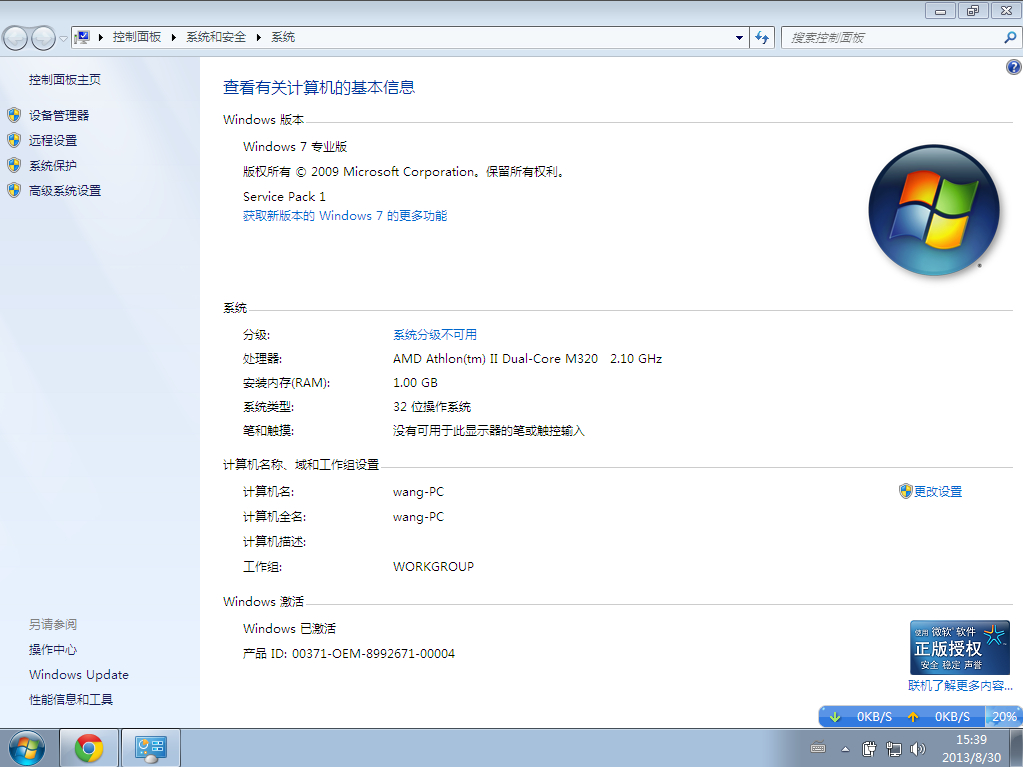Click the Back navigation arrow button
The width and height of the screenshot is (1023, 767).
coord(16,38)
